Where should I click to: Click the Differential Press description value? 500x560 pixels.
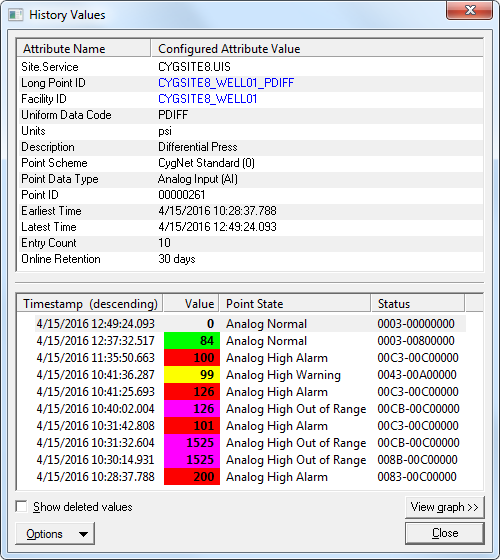pos(198,147)
